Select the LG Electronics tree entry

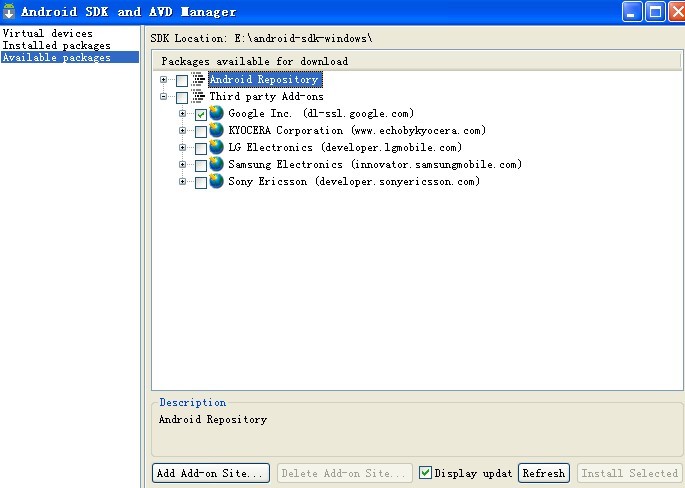(345, 147)
